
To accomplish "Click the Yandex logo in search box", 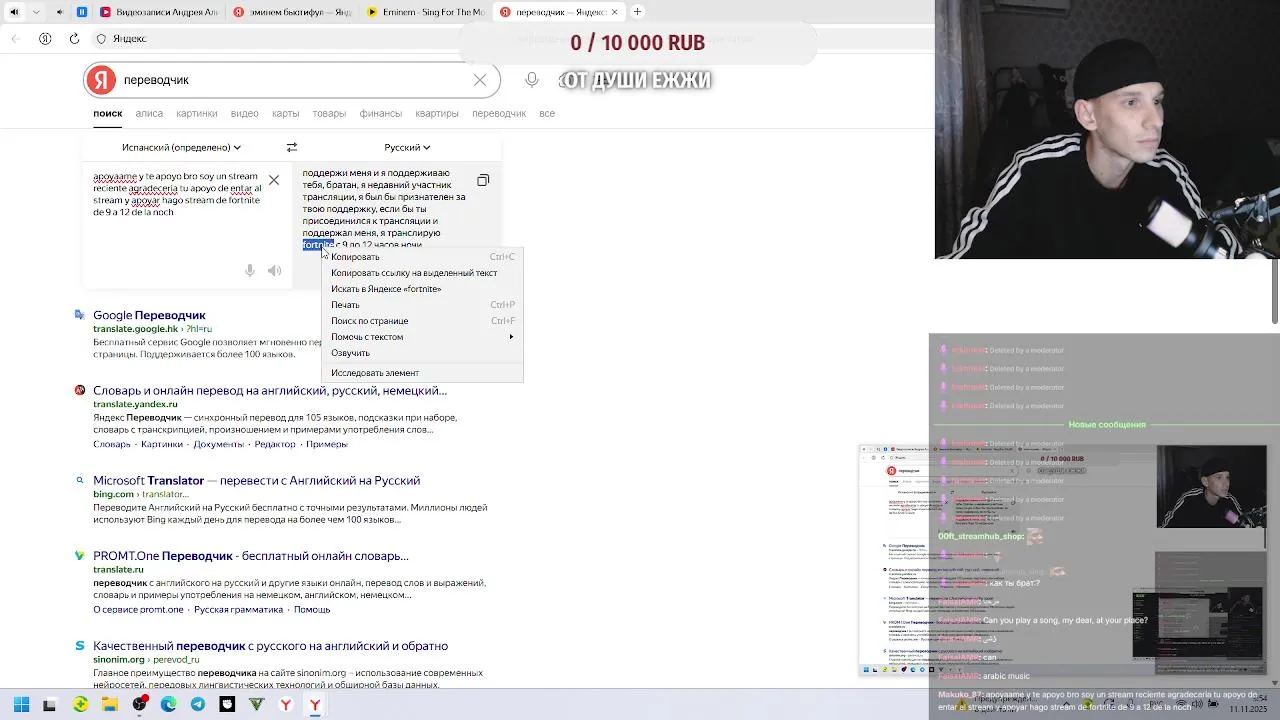I will (100, 80).
